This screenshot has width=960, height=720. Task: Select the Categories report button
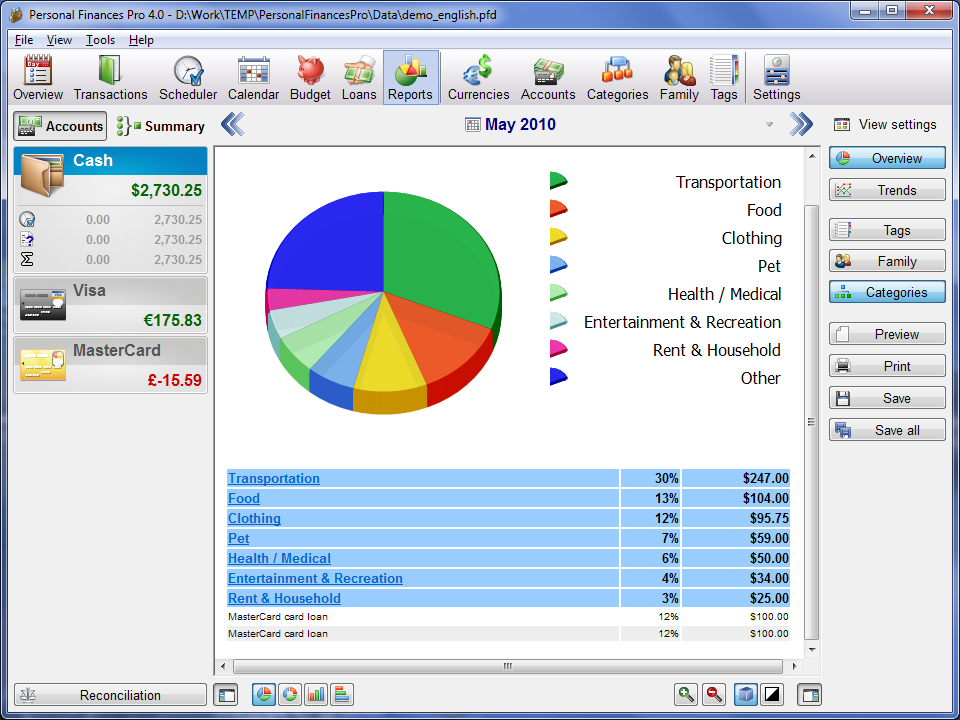pos(887,292)
